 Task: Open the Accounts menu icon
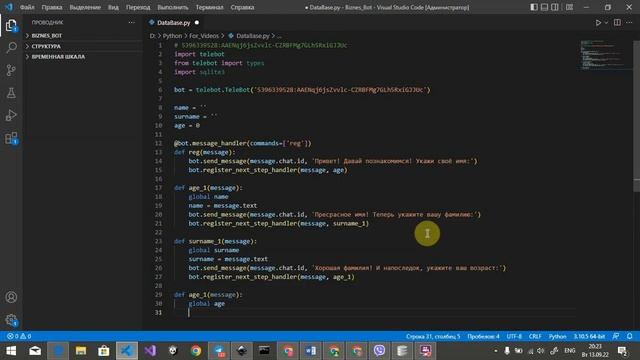tap(11, 297)
